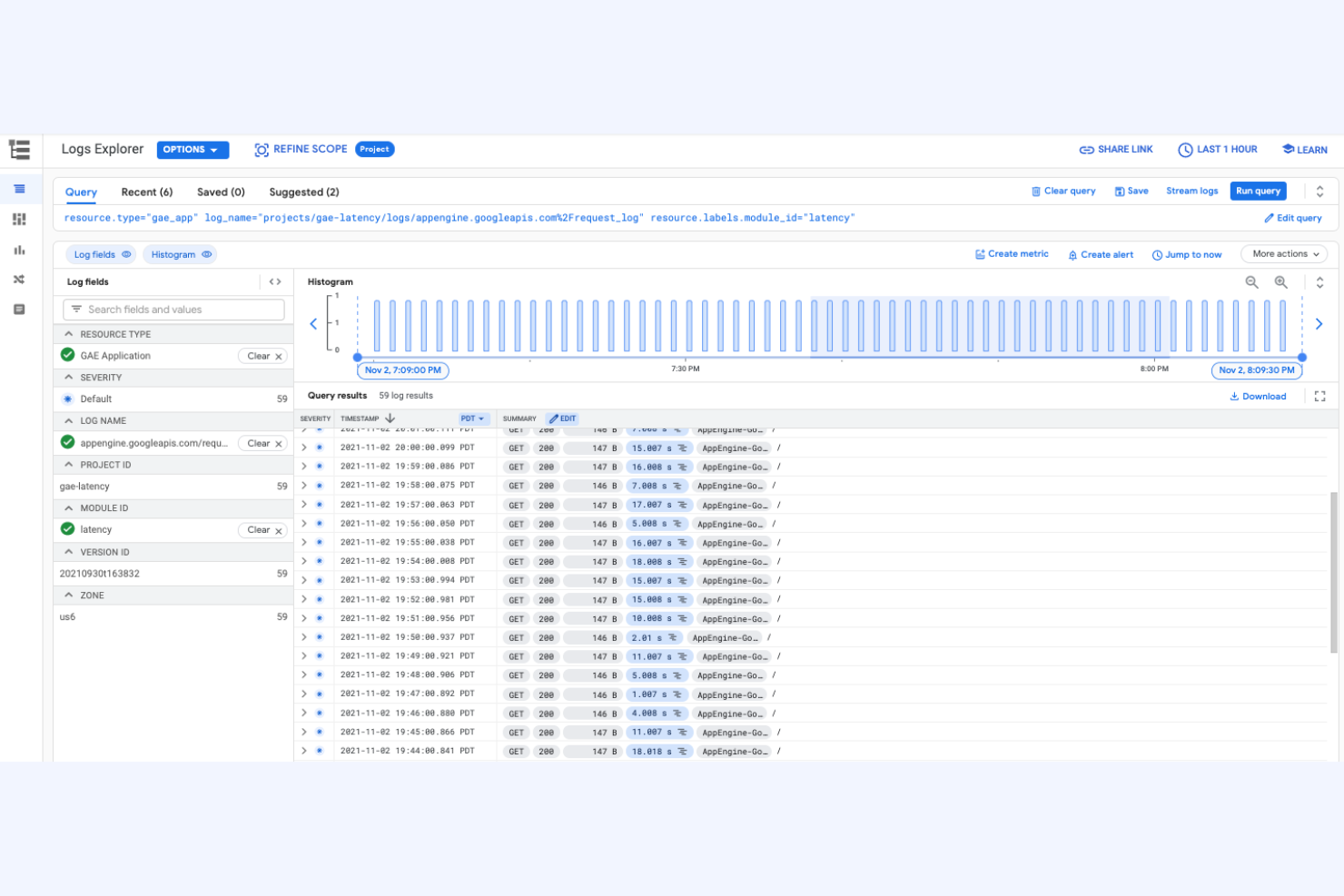Open the Options dropdown next to Logs Explorer
Viewport: 1344px width, 896px height.
(x=192, y=149)
